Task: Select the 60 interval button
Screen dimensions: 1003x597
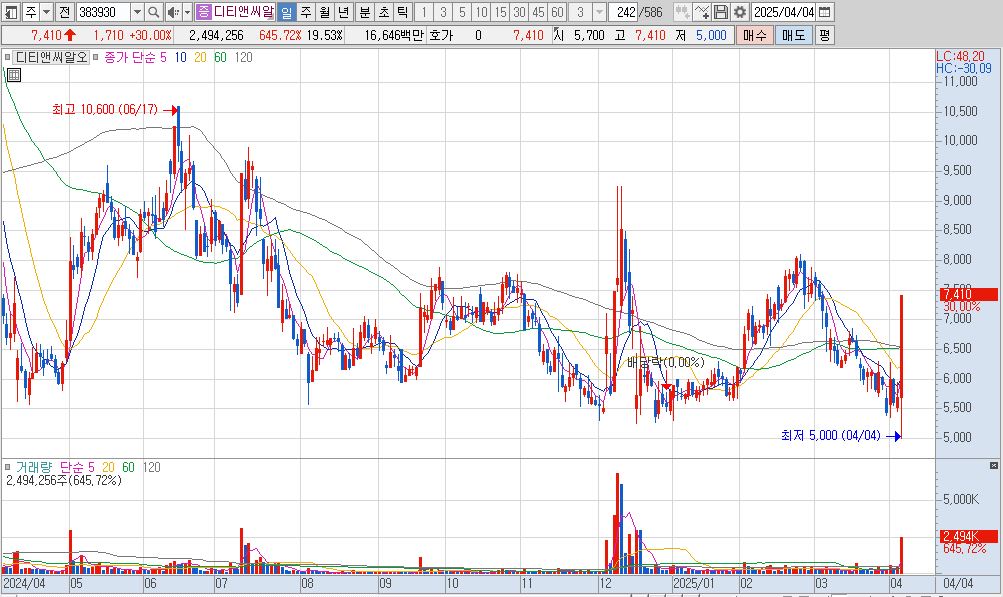Action: (557, 12)
